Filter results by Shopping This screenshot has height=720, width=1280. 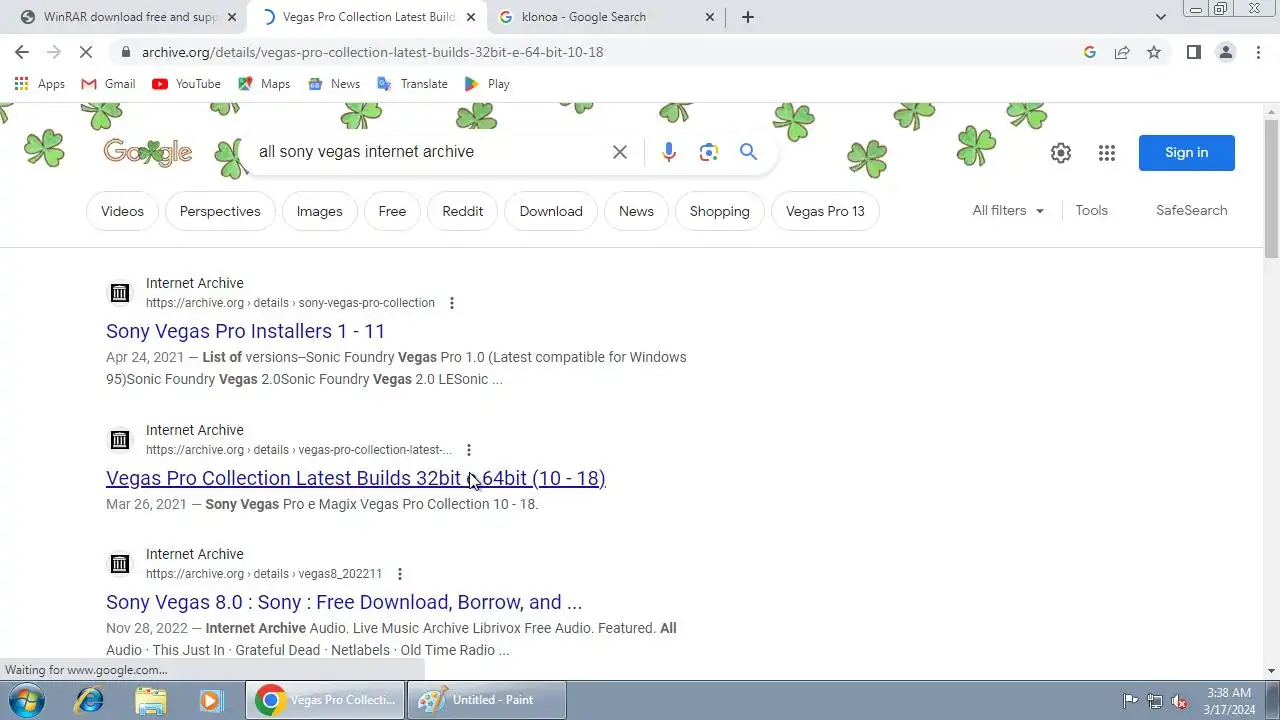tap(719, 211)
